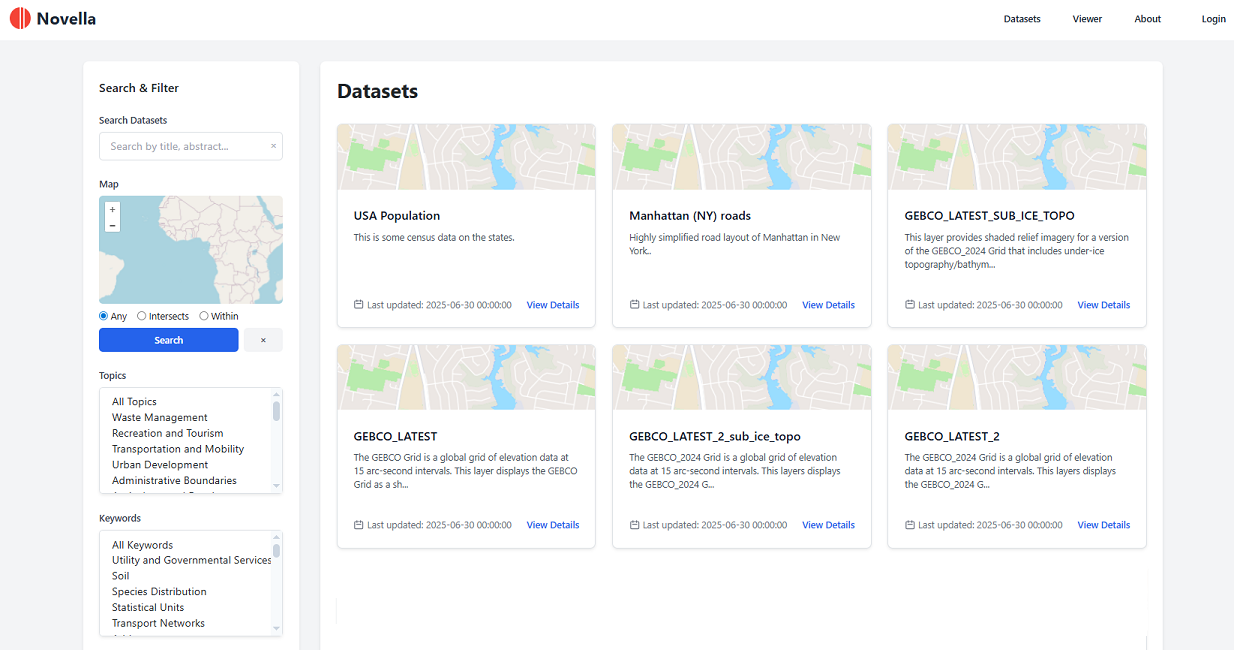View Details of GEBCO_LATEST_2_sub_ice_topo

[x=828, y=525]
